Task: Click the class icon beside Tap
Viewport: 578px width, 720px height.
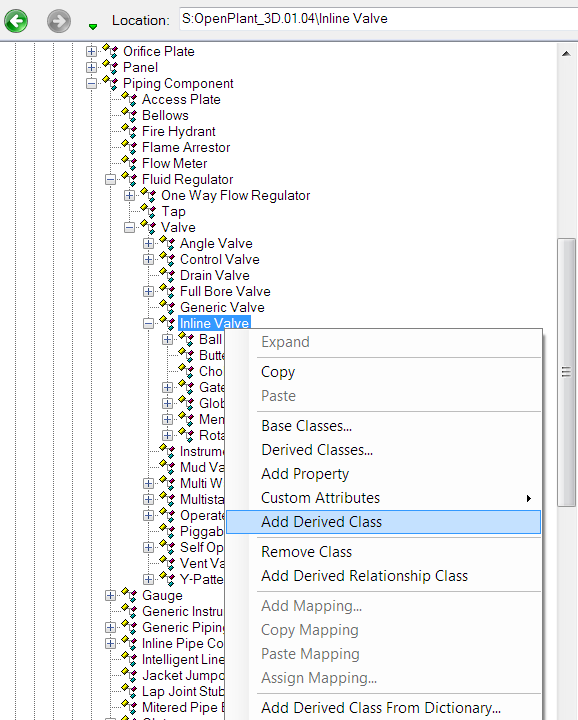Action: 148,211
